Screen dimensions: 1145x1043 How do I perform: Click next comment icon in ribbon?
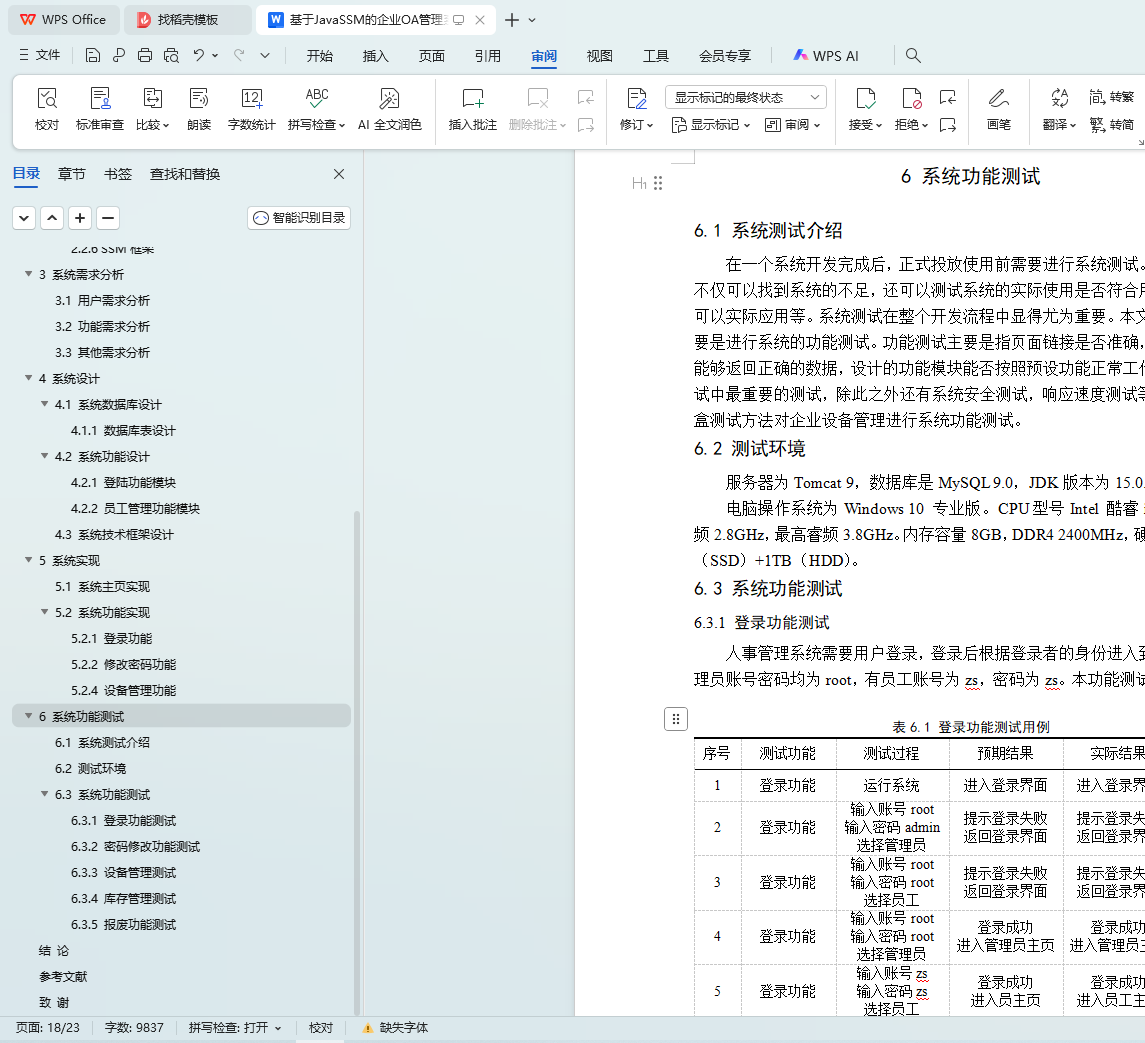point(586,125)
